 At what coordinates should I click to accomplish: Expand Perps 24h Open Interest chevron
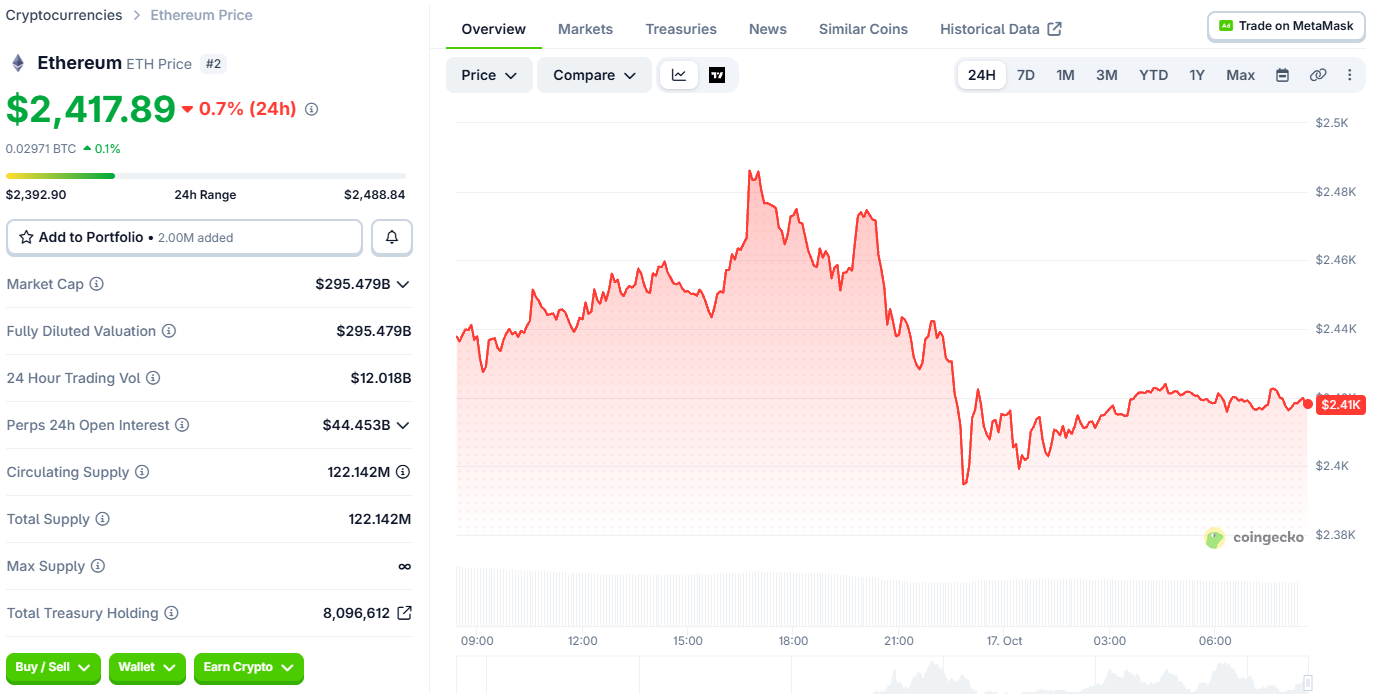point(403,425)
